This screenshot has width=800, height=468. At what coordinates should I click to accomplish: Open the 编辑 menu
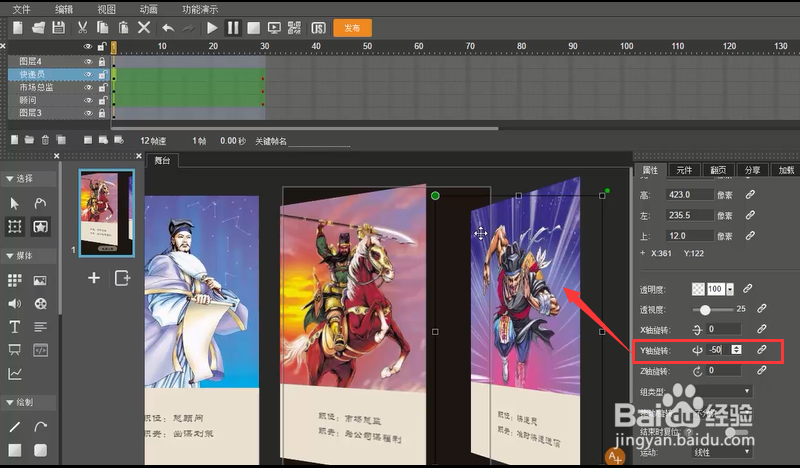point(64,9)
